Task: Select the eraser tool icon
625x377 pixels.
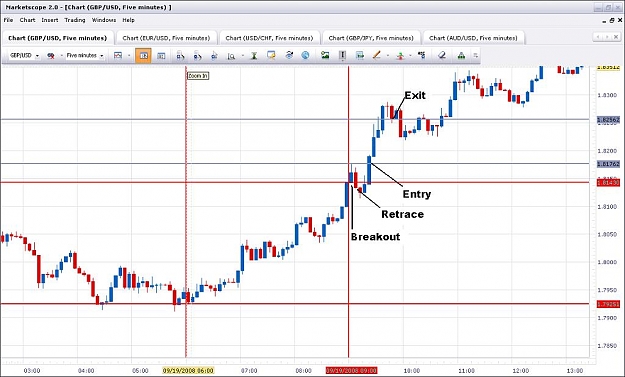Action: pos(442,55)
